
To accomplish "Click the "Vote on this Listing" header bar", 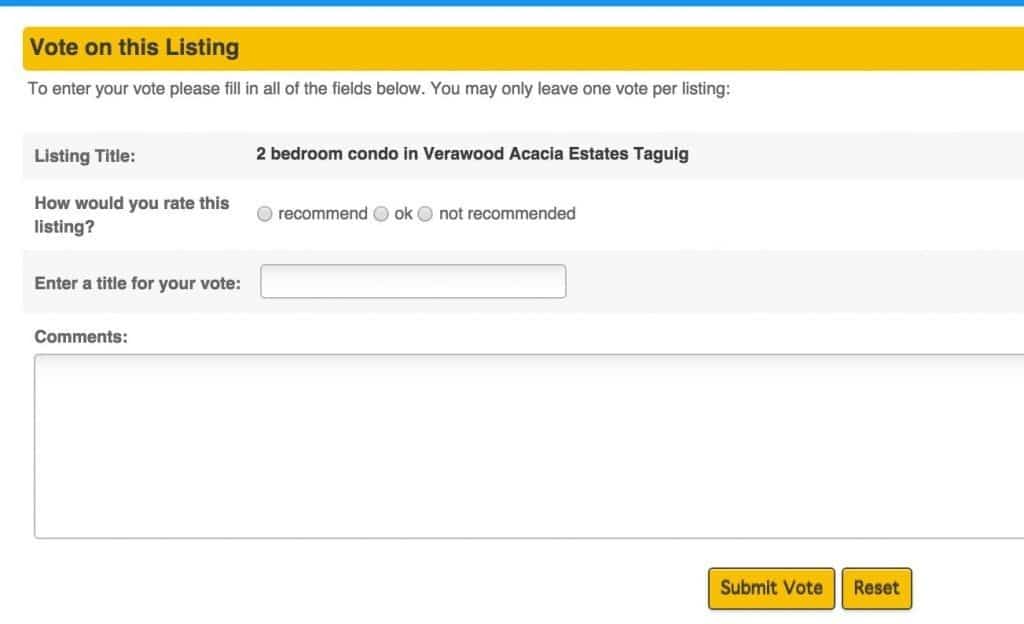I will 135,47.
